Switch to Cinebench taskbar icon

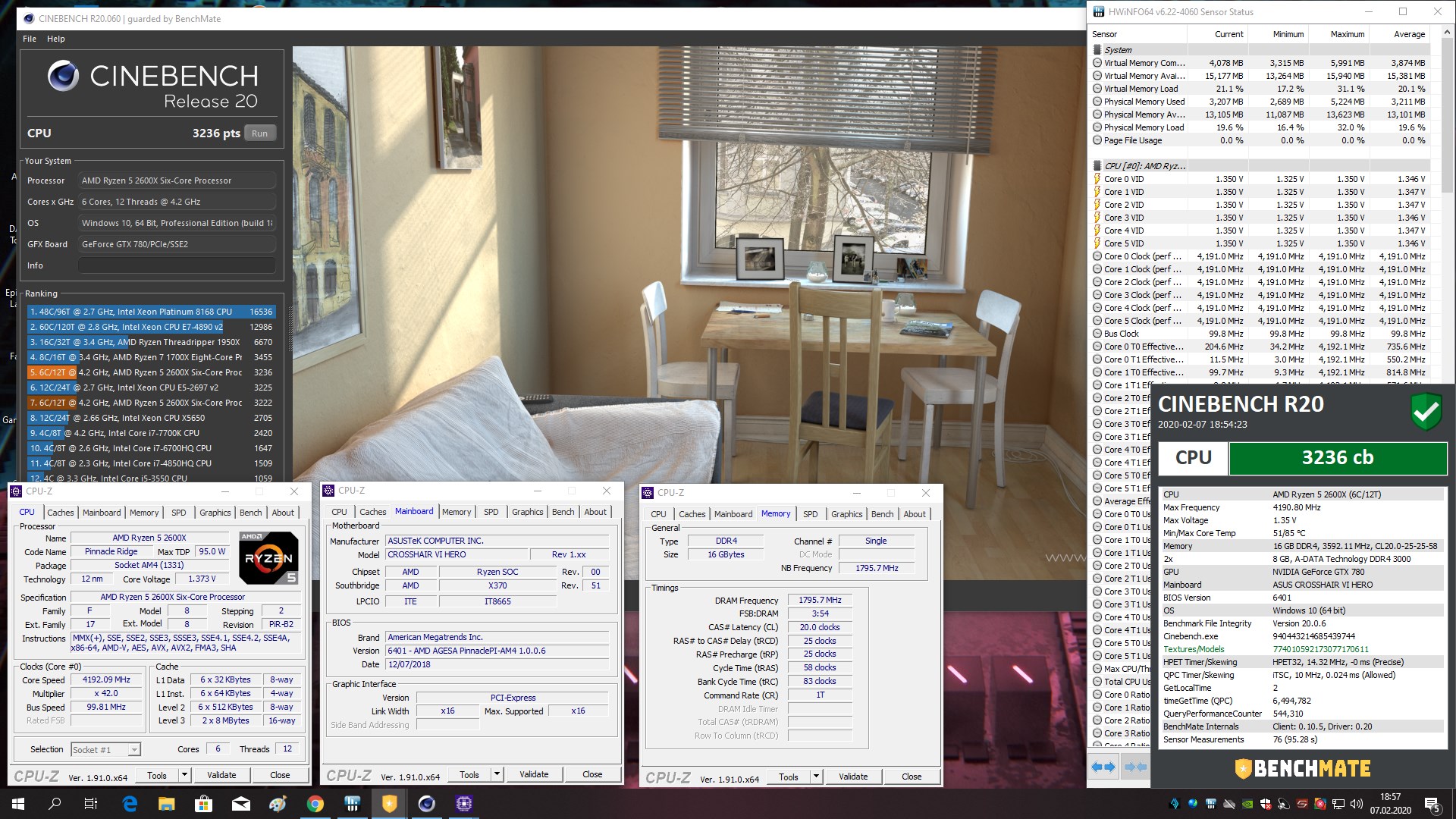(426, 804)
